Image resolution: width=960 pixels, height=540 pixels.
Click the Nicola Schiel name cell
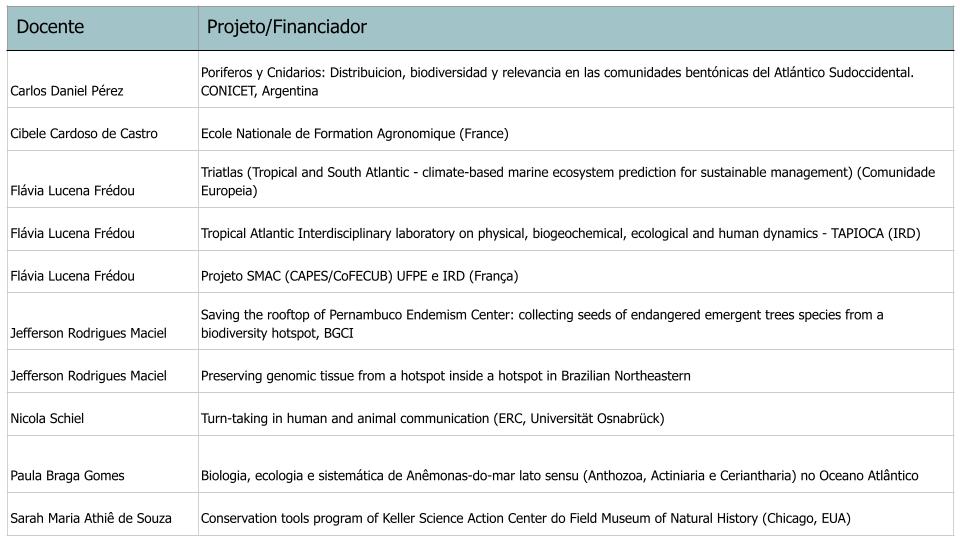click(x=47, y=418)
